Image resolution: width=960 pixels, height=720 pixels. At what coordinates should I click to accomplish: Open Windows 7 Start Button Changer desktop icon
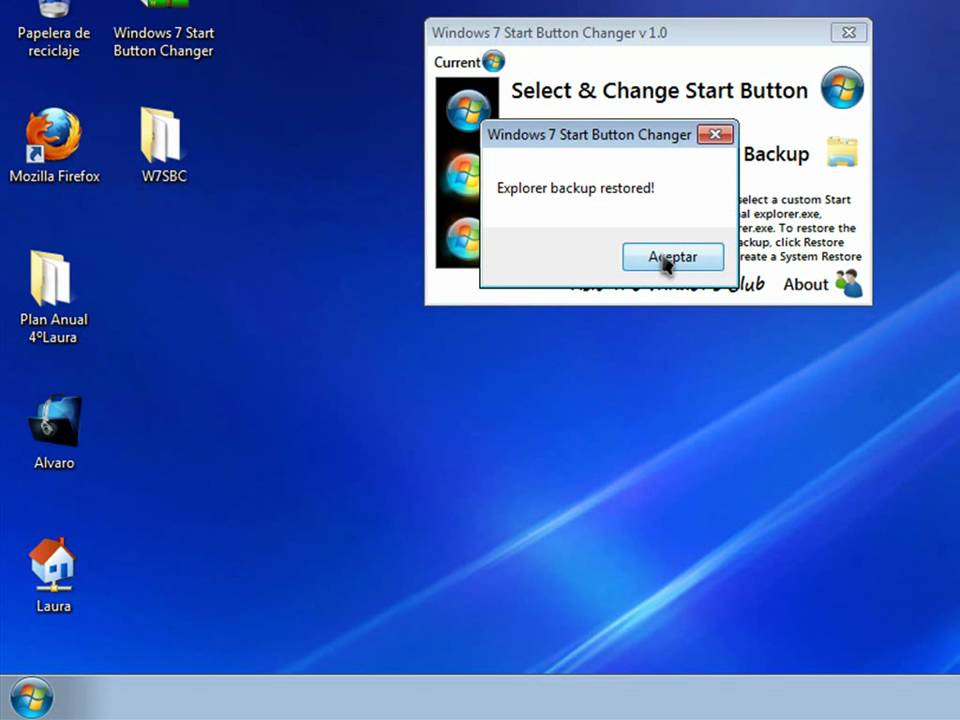coord(163,29)
